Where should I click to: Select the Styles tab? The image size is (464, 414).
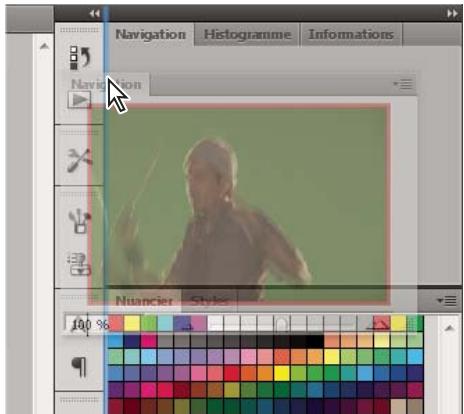[x=210, y=301]
